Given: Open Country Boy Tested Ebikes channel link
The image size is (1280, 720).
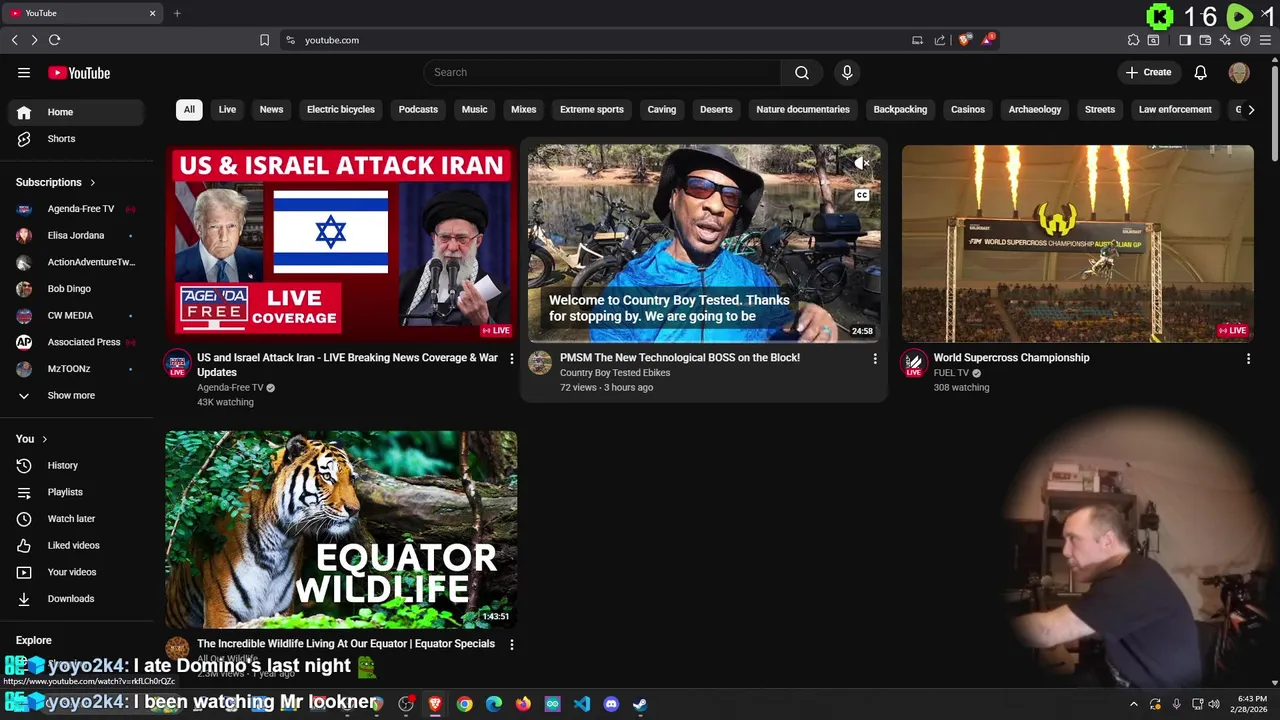Looking at the screenshot, I should (x=615, y=373).
